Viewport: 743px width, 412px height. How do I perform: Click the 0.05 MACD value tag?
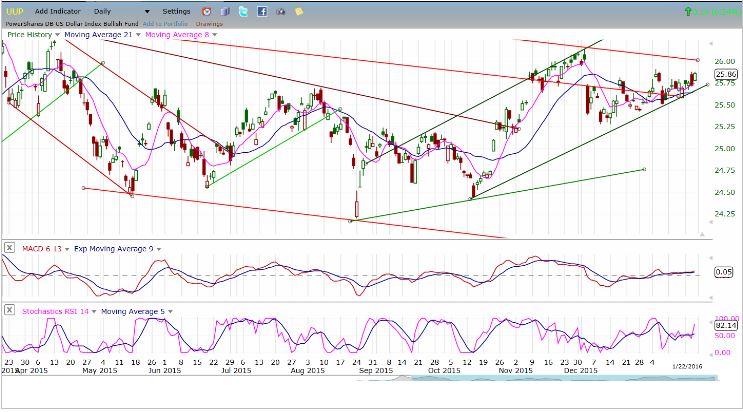coord(724,272)
